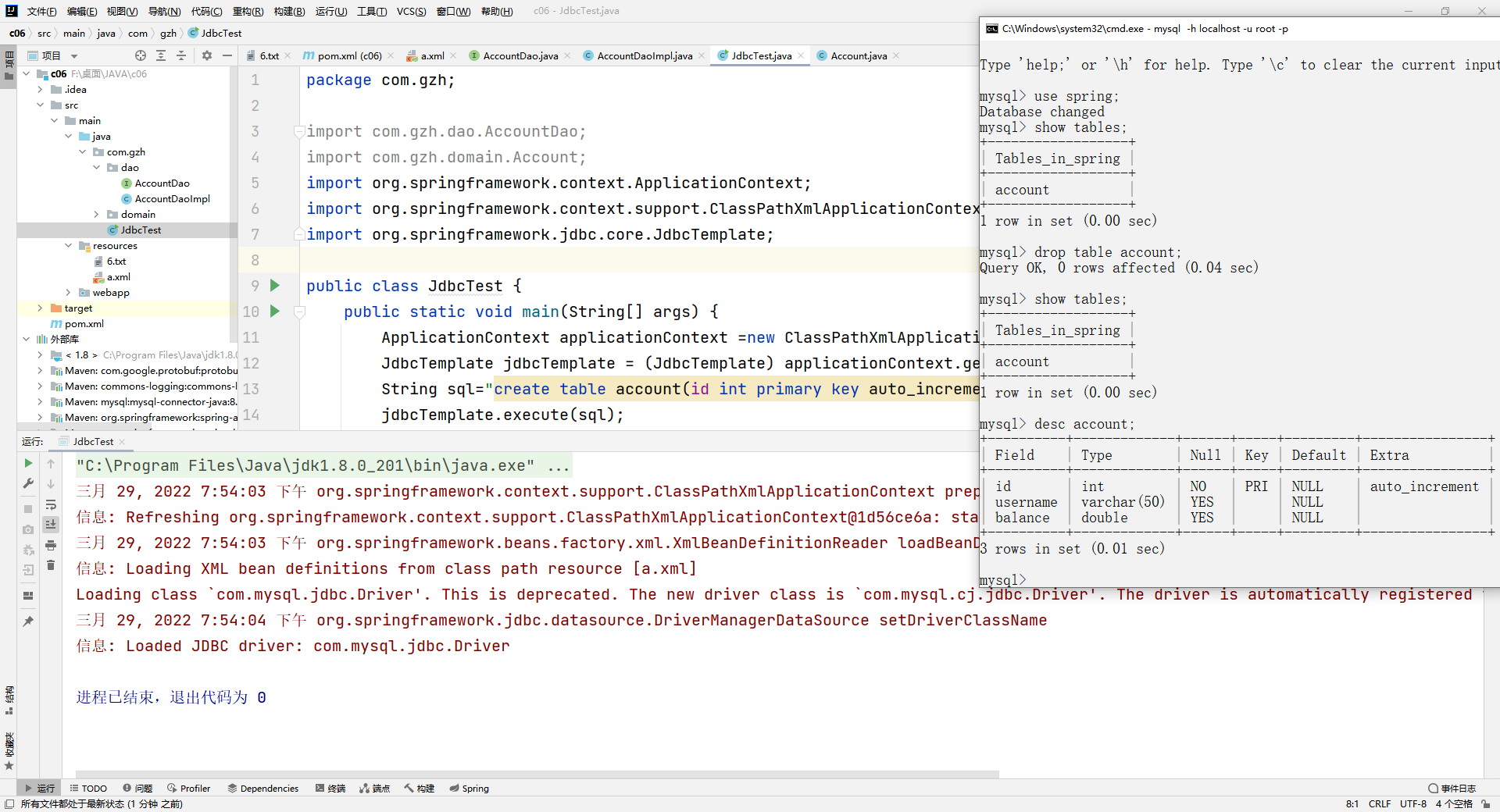Open the 运行(U) menu
Image resolution: width=1500 pixels, height=812 pixels.
[x=331, y=11]
